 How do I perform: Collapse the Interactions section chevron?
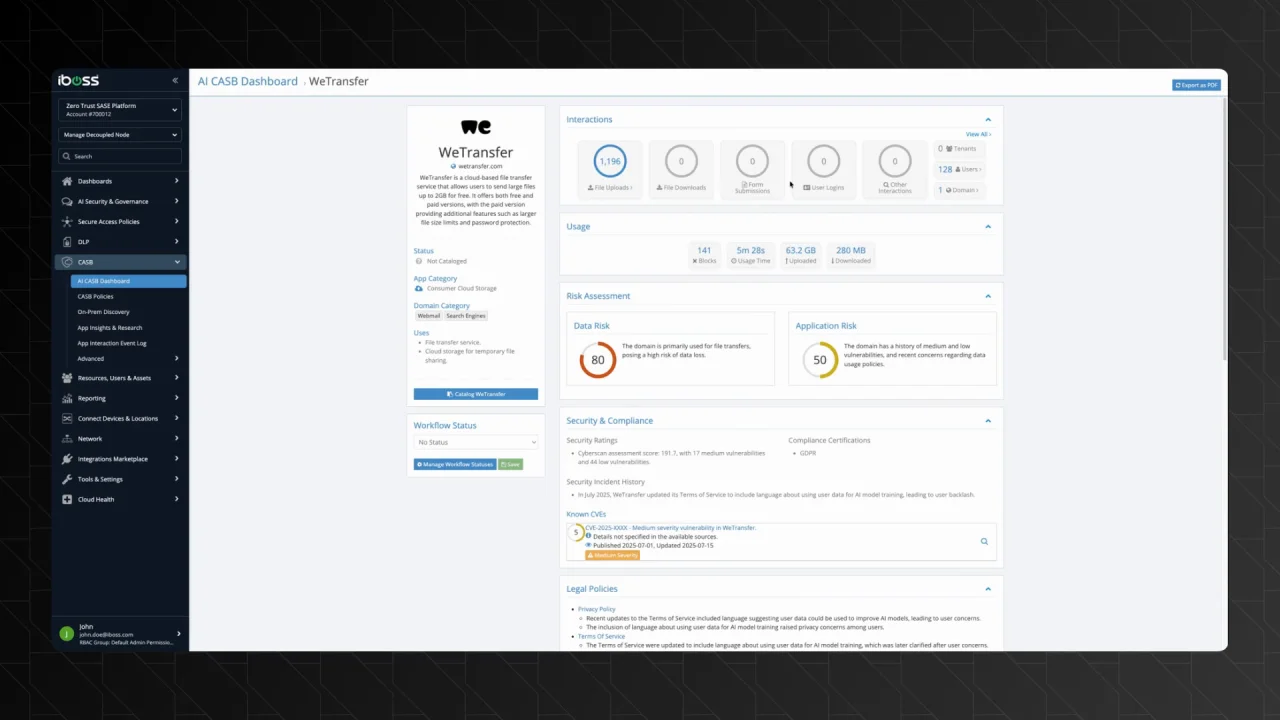(988, 120)
